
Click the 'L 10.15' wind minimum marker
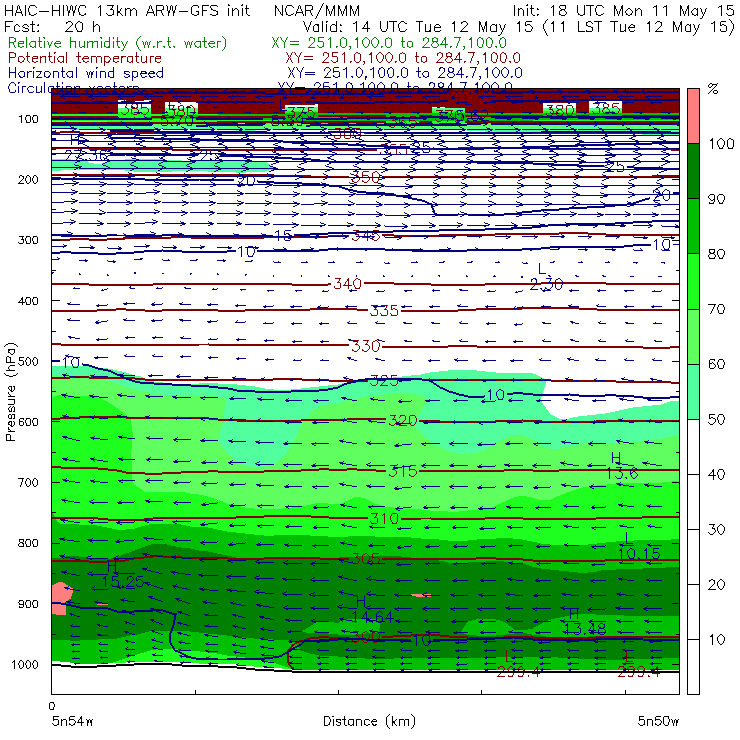click(x=639, y=546)
